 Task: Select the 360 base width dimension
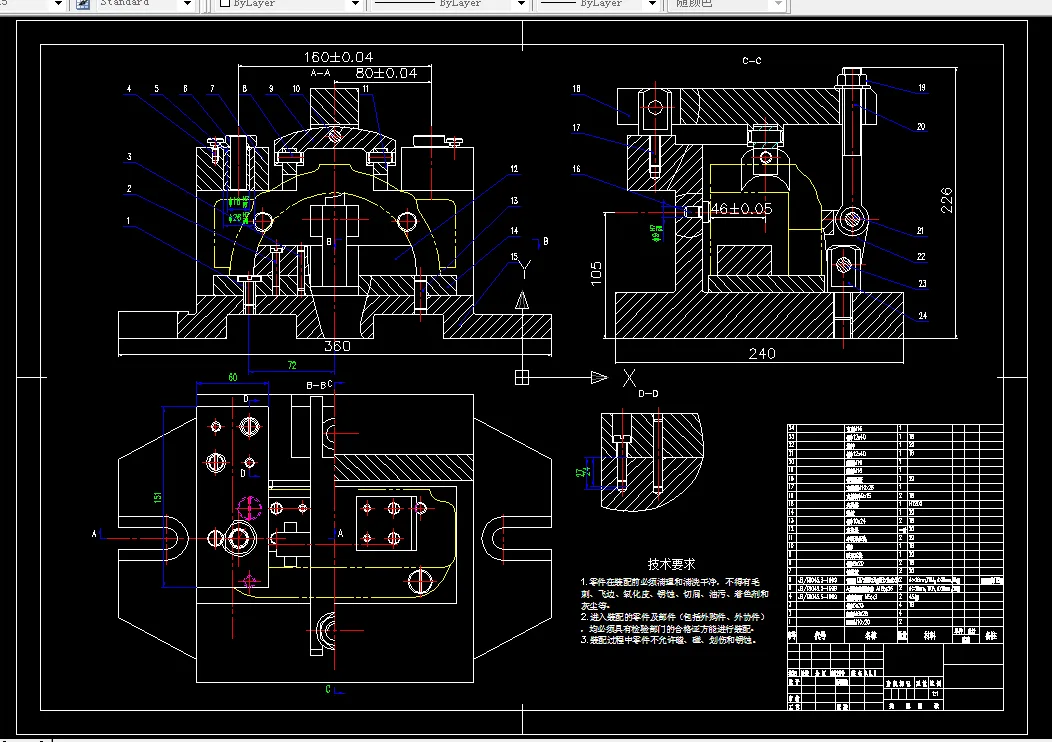pyautogui.click(x=337, y=346)
